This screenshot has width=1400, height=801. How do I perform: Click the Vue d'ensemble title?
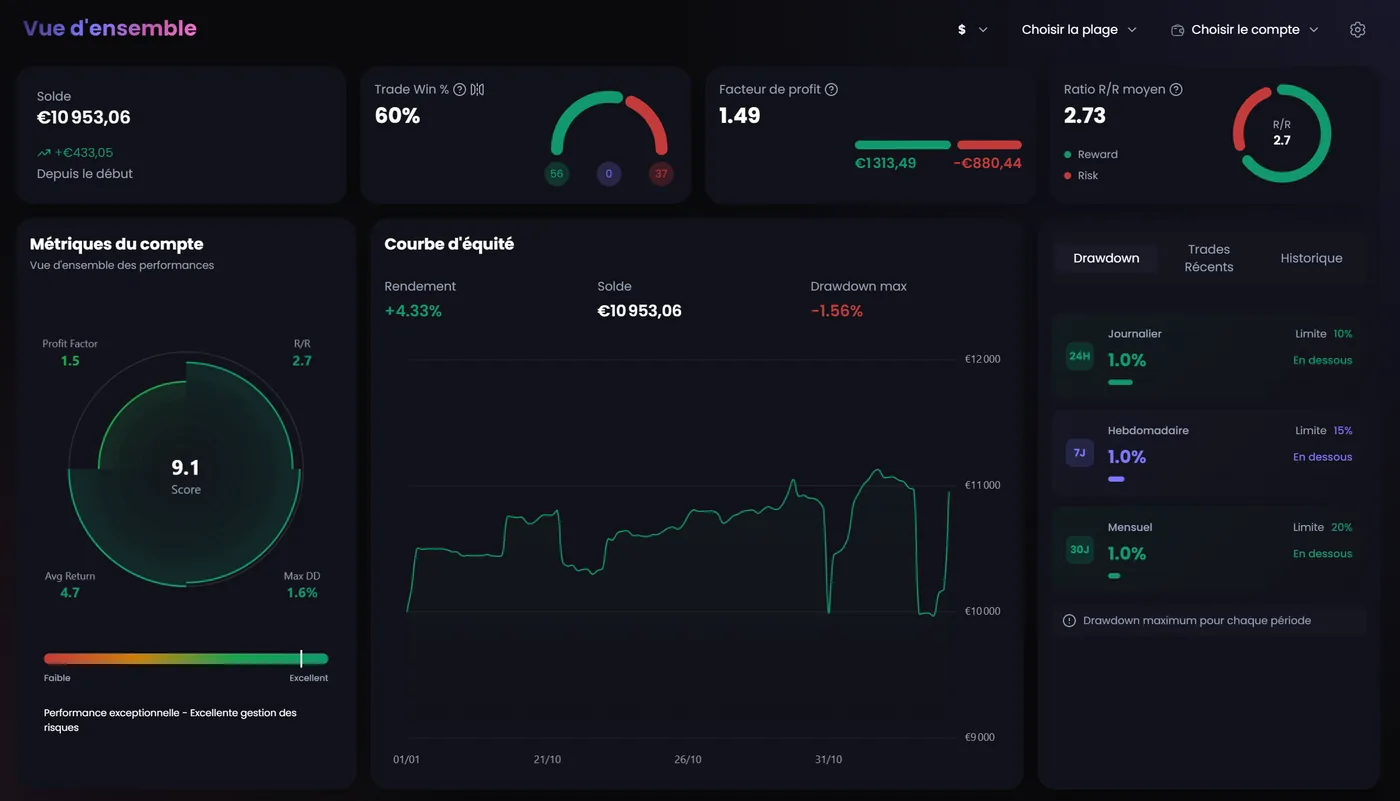[x=110, y=29]
